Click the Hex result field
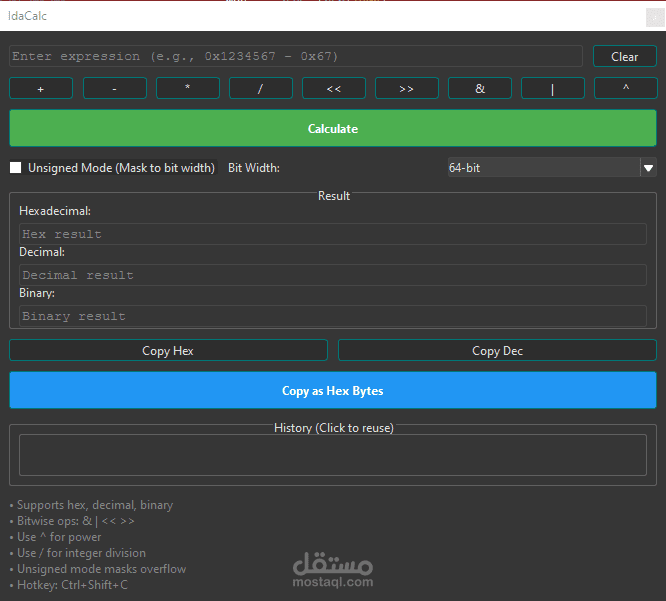Viewport: 666px width, 601px height. click(x=333, y=234)
